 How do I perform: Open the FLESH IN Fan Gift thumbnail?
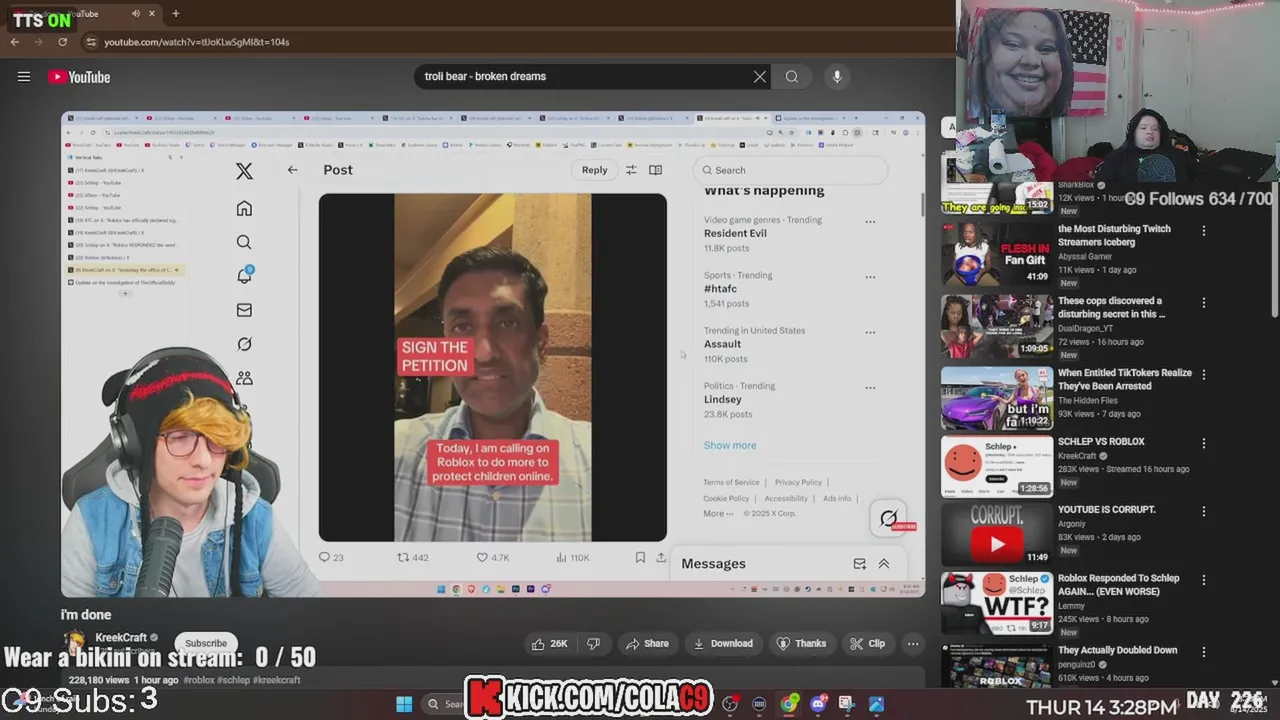point(997,253)
